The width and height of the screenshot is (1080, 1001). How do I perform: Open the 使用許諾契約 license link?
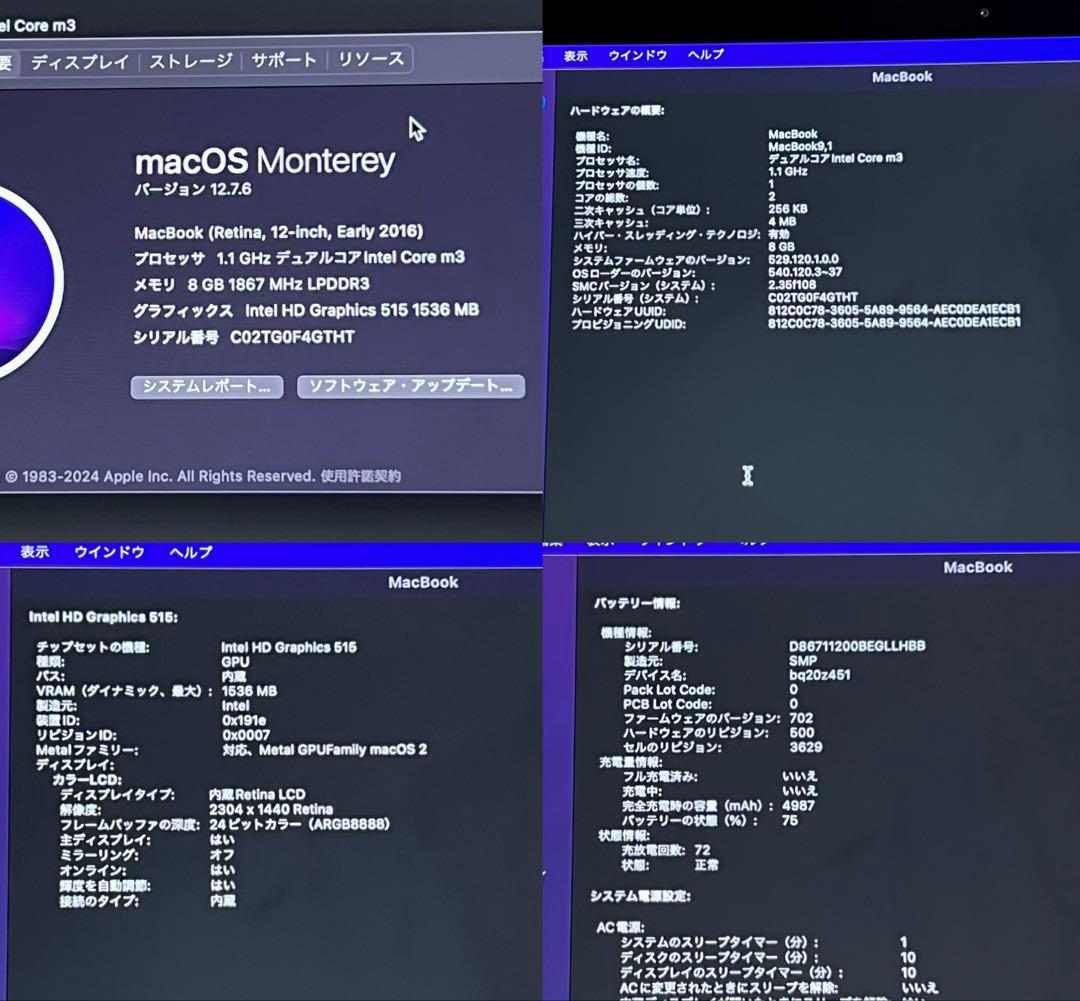tap(360, 476)
